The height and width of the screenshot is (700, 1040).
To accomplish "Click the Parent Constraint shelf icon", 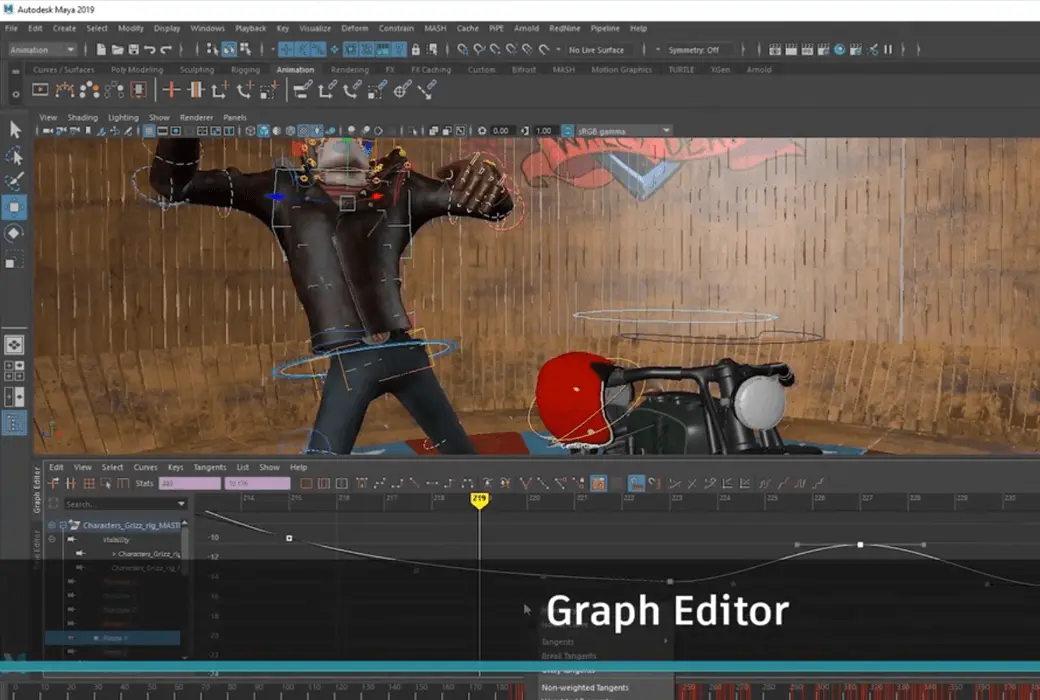I will 302,90.
